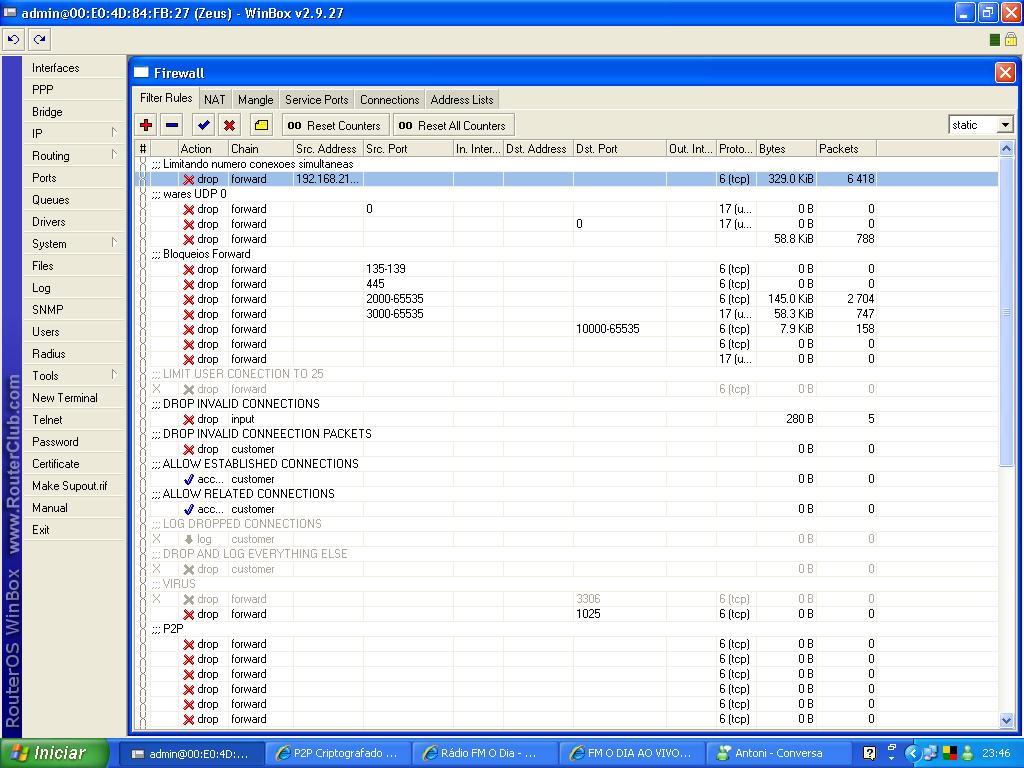Click the blue minus remove rule icon
The width and height of the screenshot is (1024, 768).
[172, 125]
